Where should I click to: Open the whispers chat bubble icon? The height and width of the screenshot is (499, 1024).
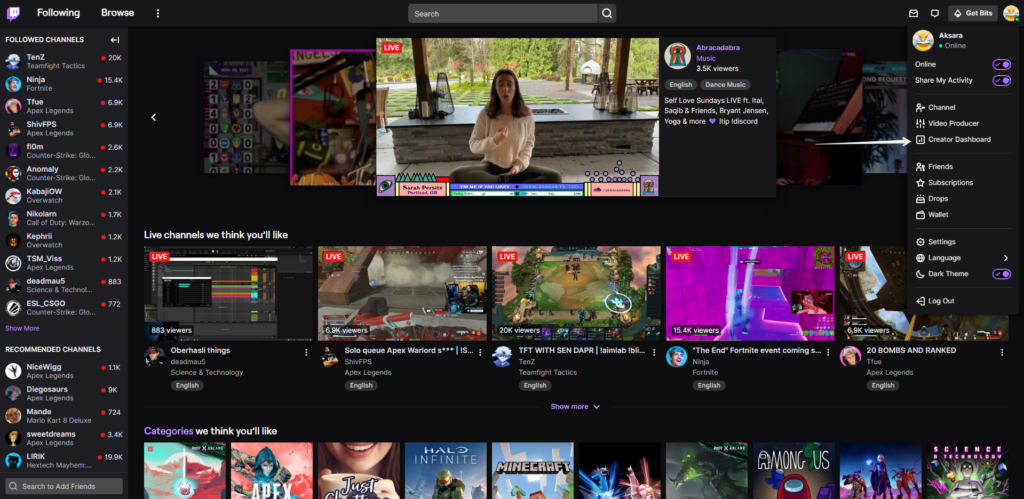[x=935, y=13]
